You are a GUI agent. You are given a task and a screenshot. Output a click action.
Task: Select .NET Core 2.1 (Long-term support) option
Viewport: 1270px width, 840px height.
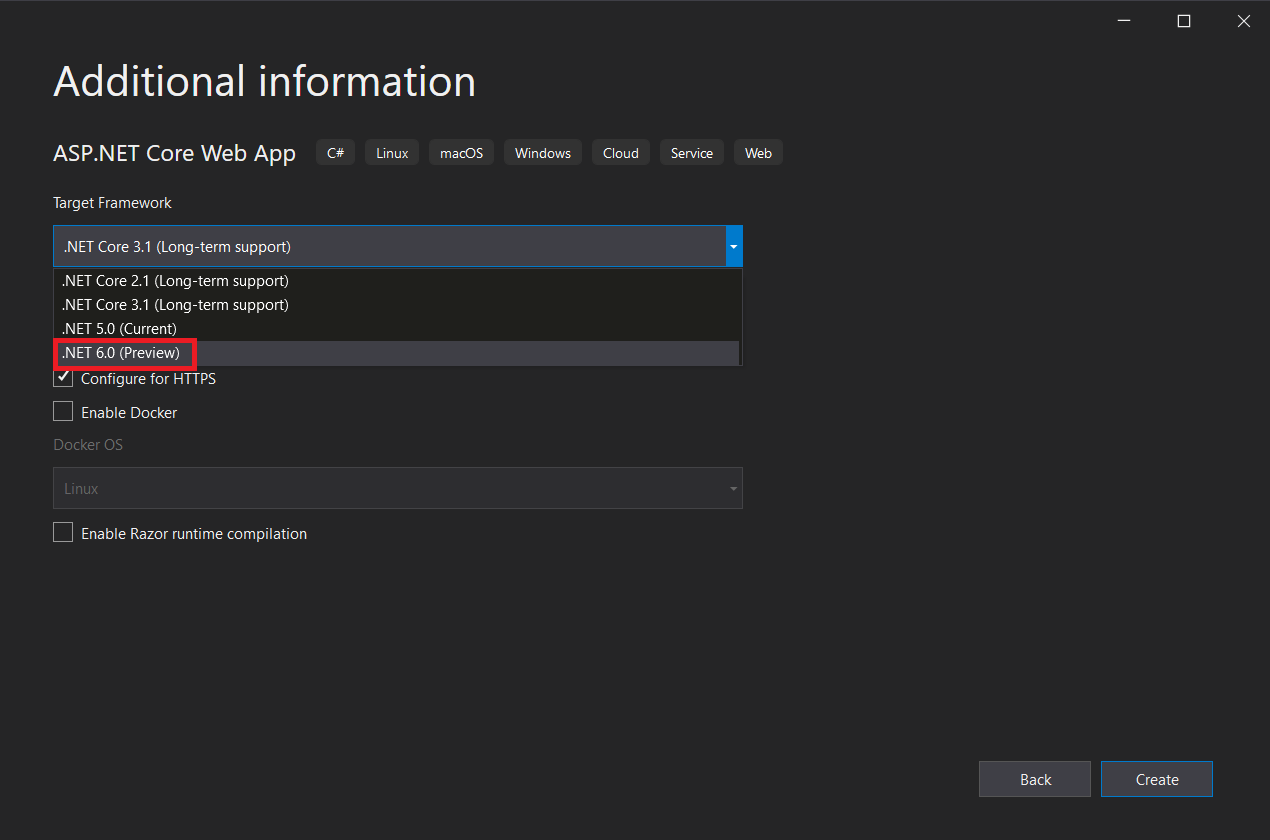click(175, 281)
